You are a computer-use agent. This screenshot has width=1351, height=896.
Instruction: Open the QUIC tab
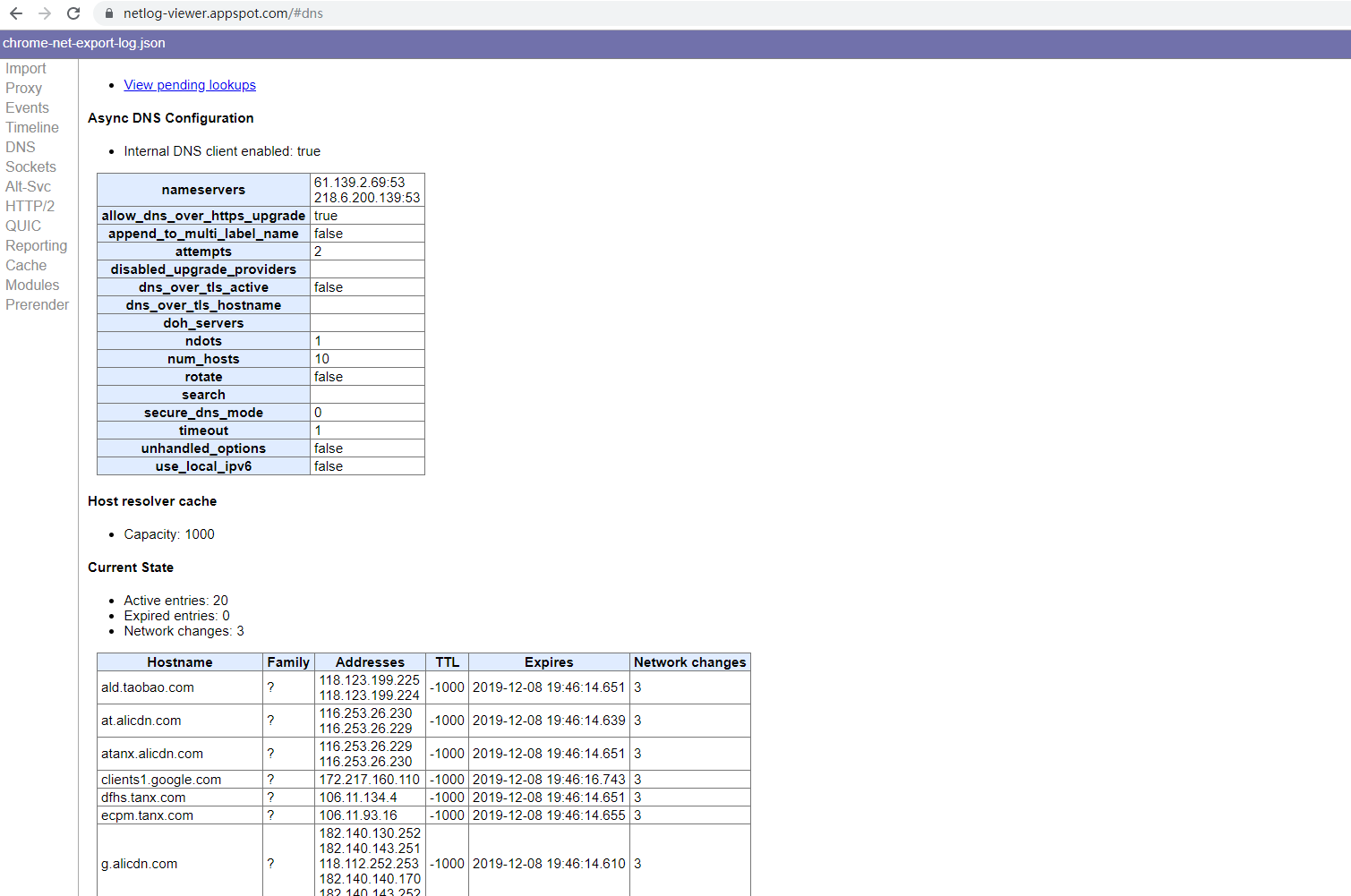pyautogui.click(x=23, y=226)
